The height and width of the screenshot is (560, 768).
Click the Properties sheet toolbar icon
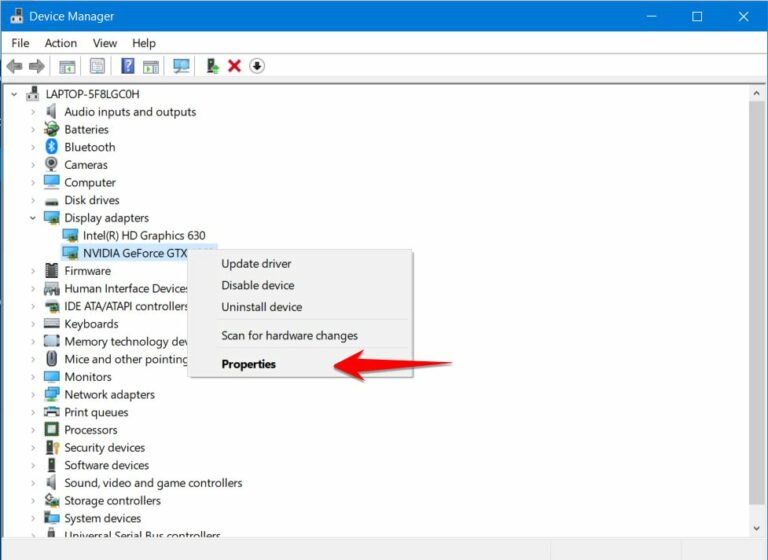[97, 66]
